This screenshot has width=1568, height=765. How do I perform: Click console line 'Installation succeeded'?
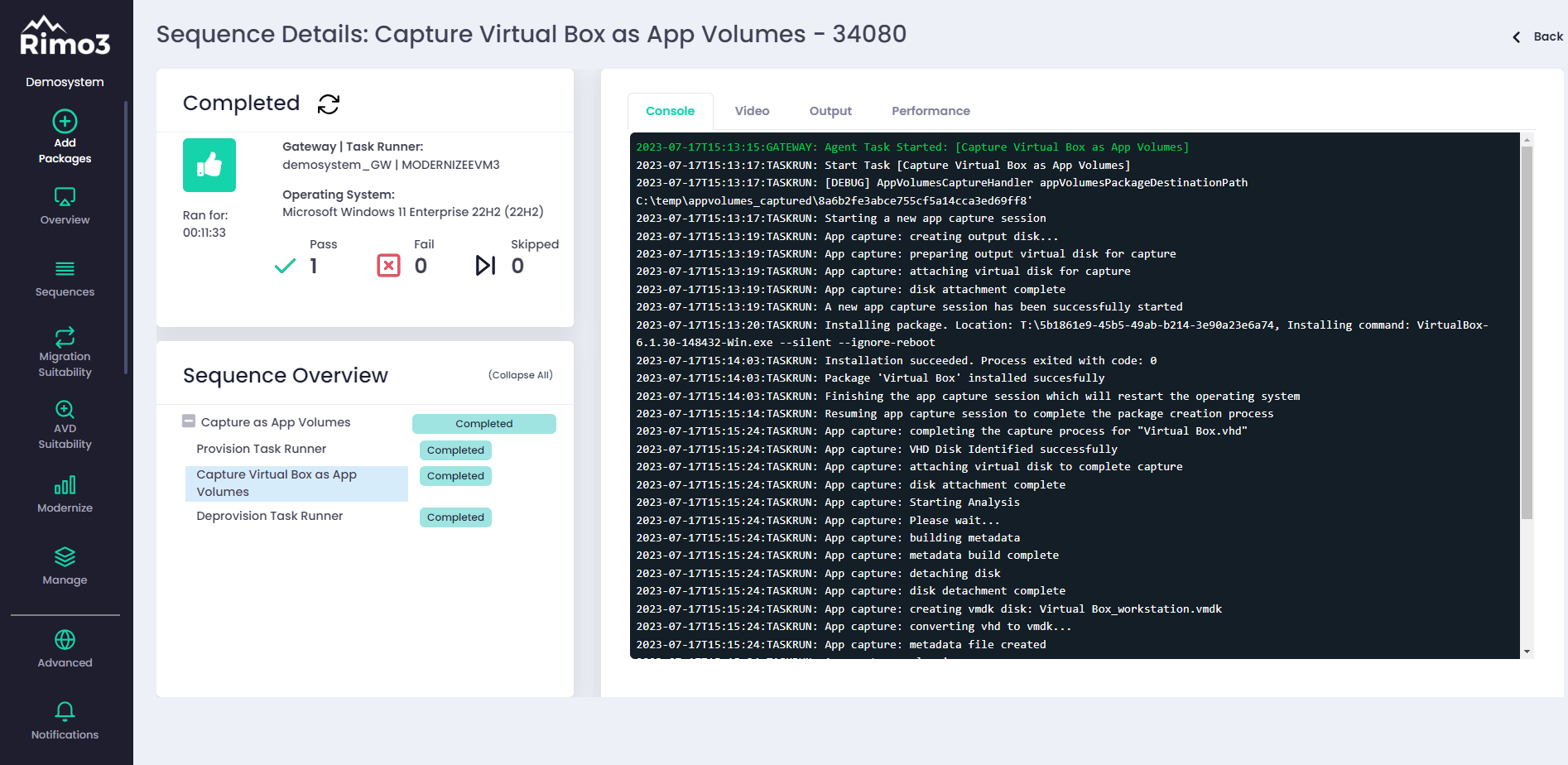point(897,360)
